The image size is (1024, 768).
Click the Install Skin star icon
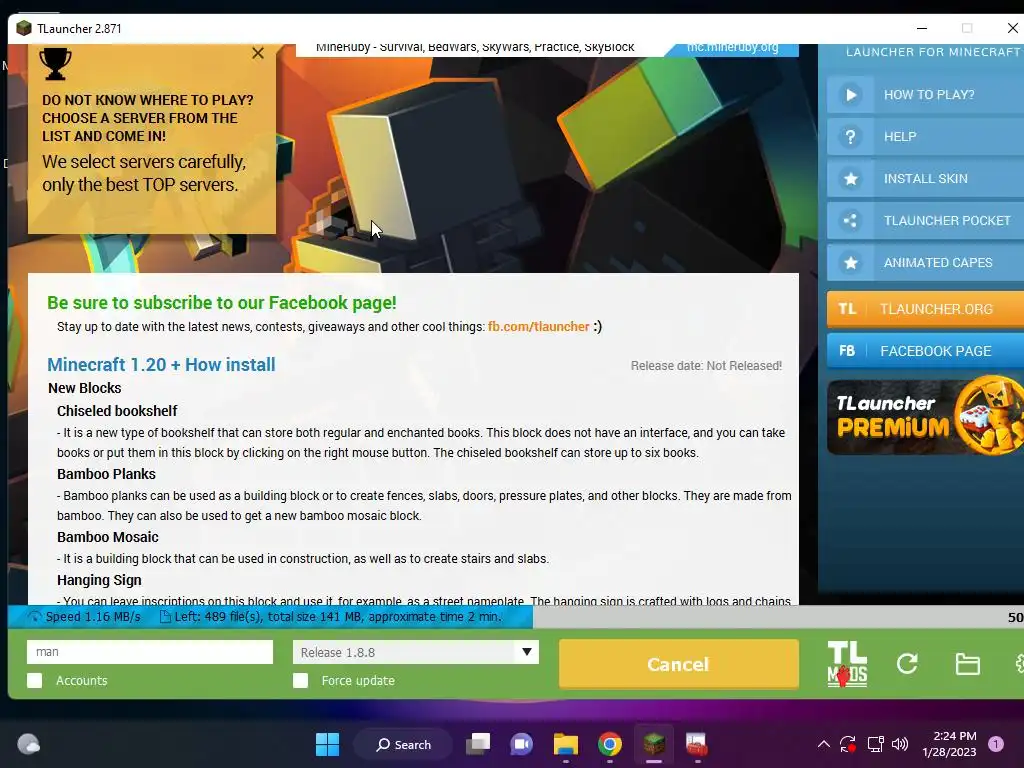click(850, 178)
